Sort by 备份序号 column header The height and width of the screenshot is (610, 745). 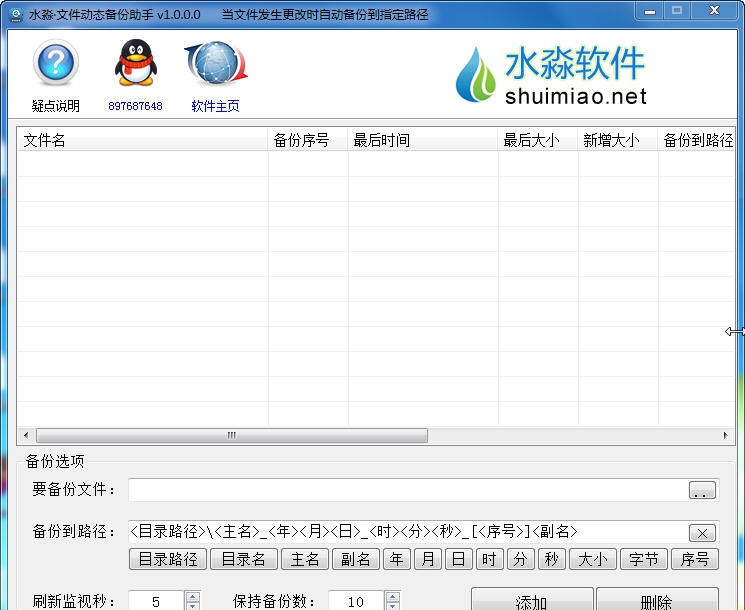[x=308, y=140]
